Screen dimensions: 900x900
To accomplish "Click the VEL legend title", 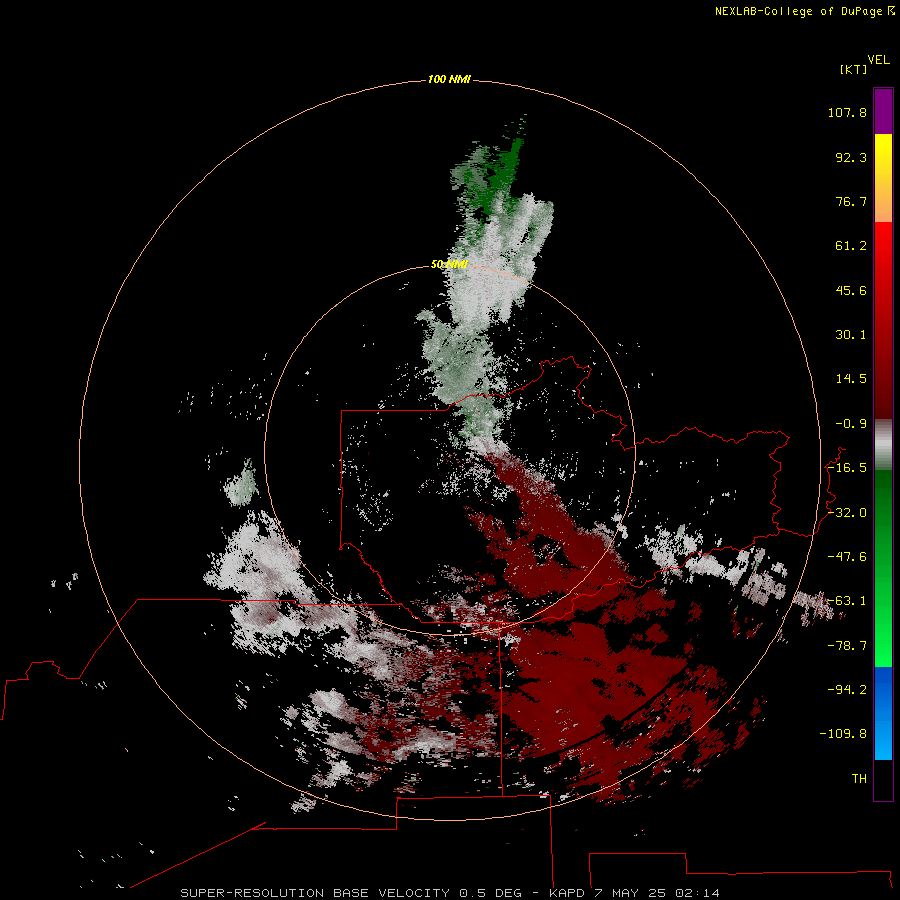I will (878, 60).
